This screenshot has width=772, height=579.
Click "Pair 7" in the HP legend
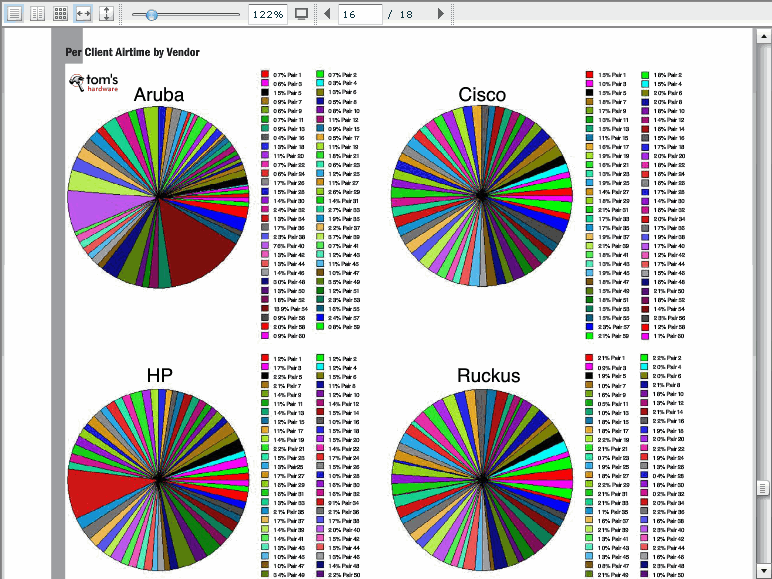[294, 386]
